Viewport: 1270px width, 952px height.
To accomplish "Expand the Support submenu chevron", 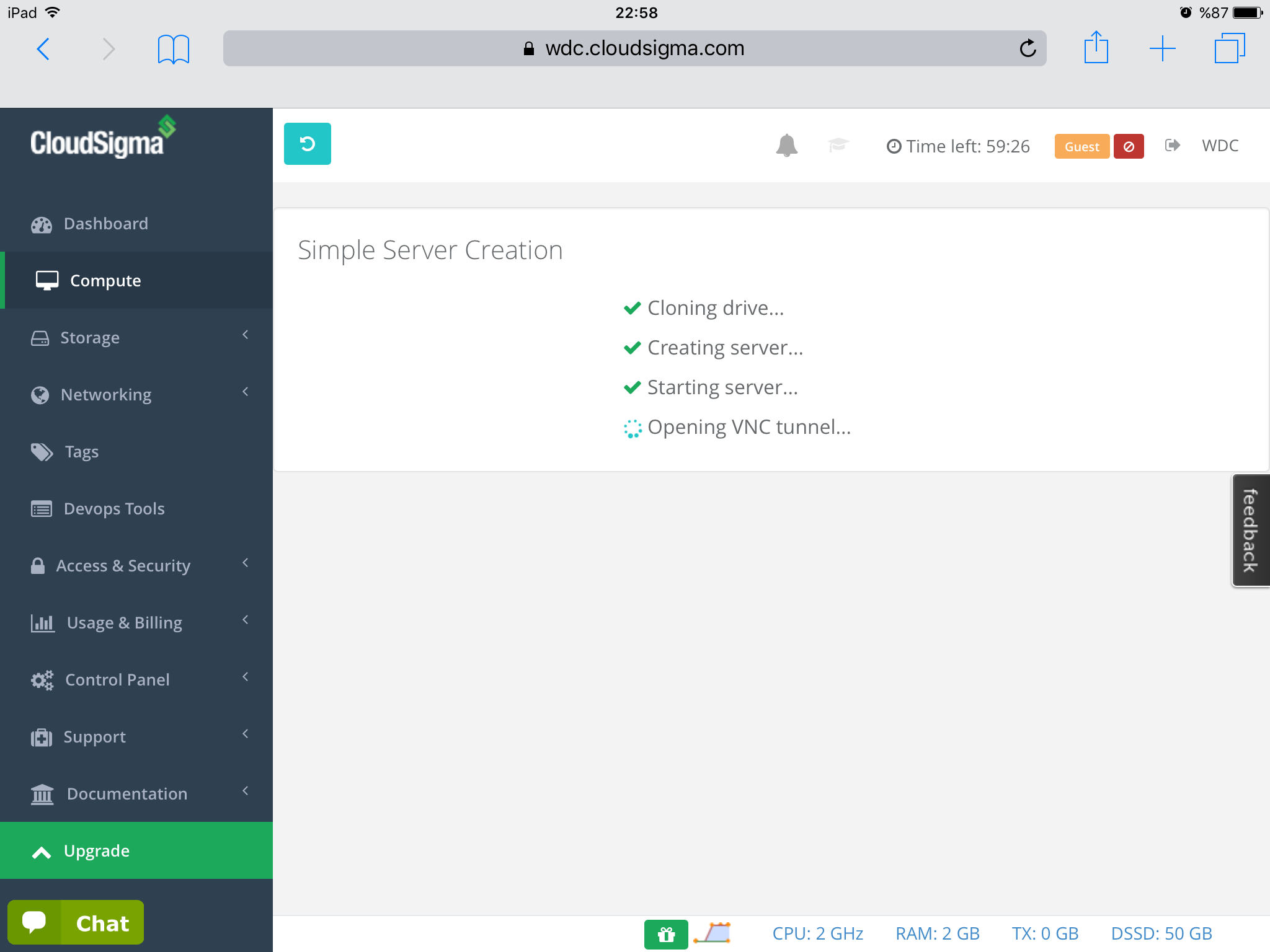I will pos(246,734).
